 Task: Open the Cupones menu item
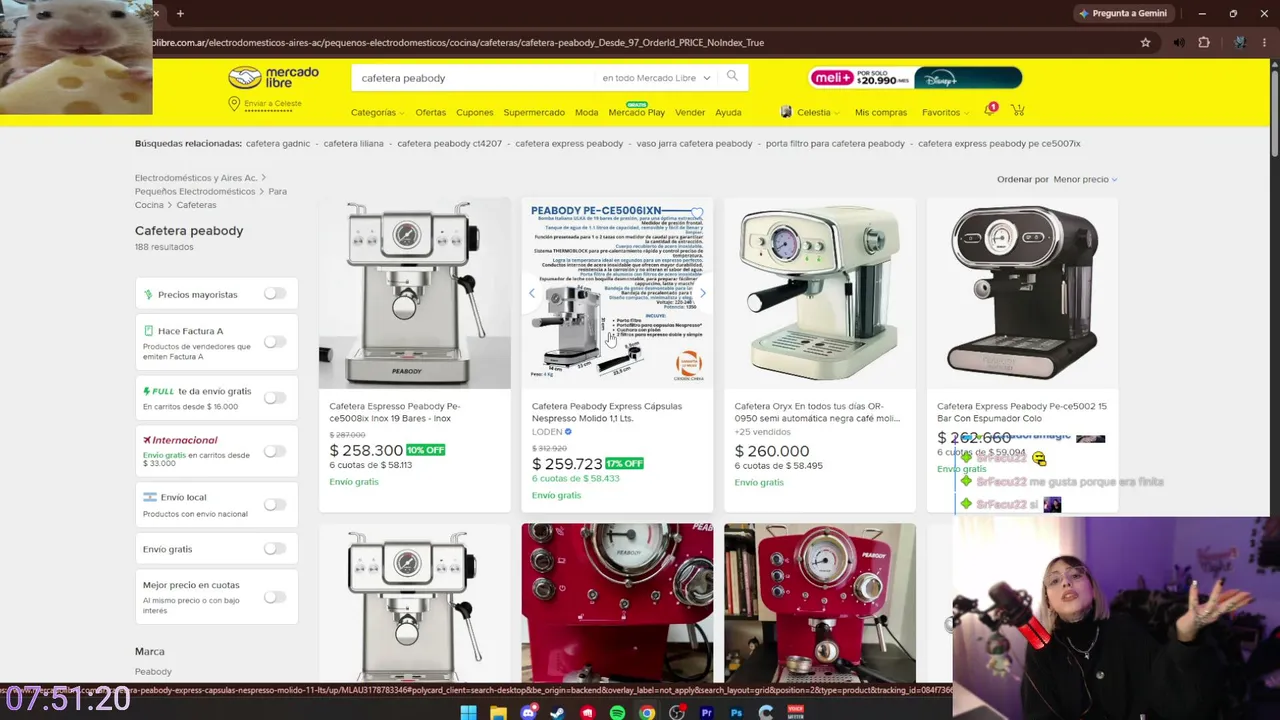[475, 112]
